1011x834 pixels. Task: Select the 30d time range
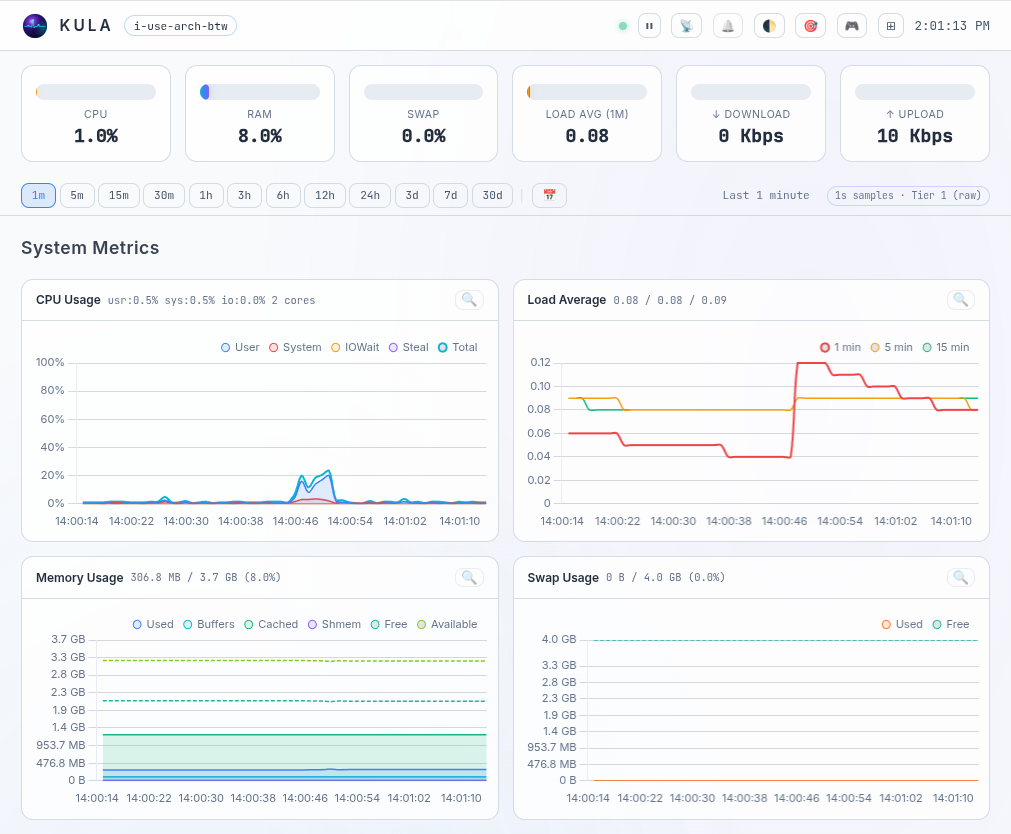pos(492,195)
